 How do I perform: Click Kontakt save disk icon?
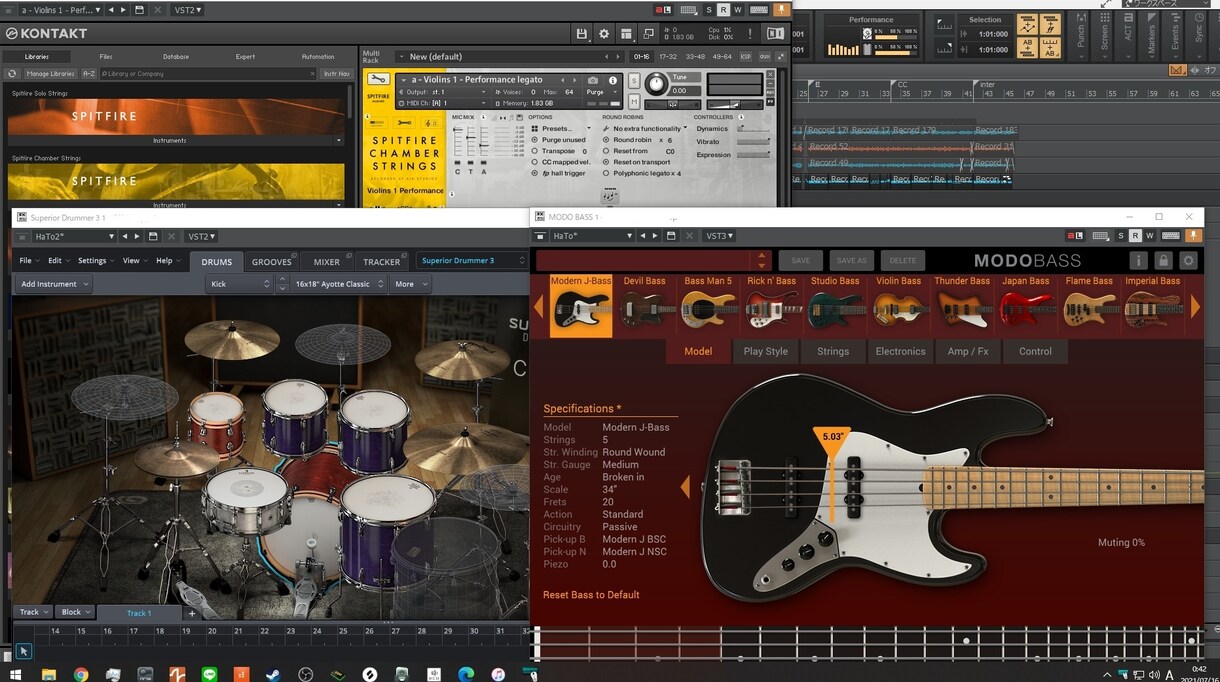tap(582, 33)
